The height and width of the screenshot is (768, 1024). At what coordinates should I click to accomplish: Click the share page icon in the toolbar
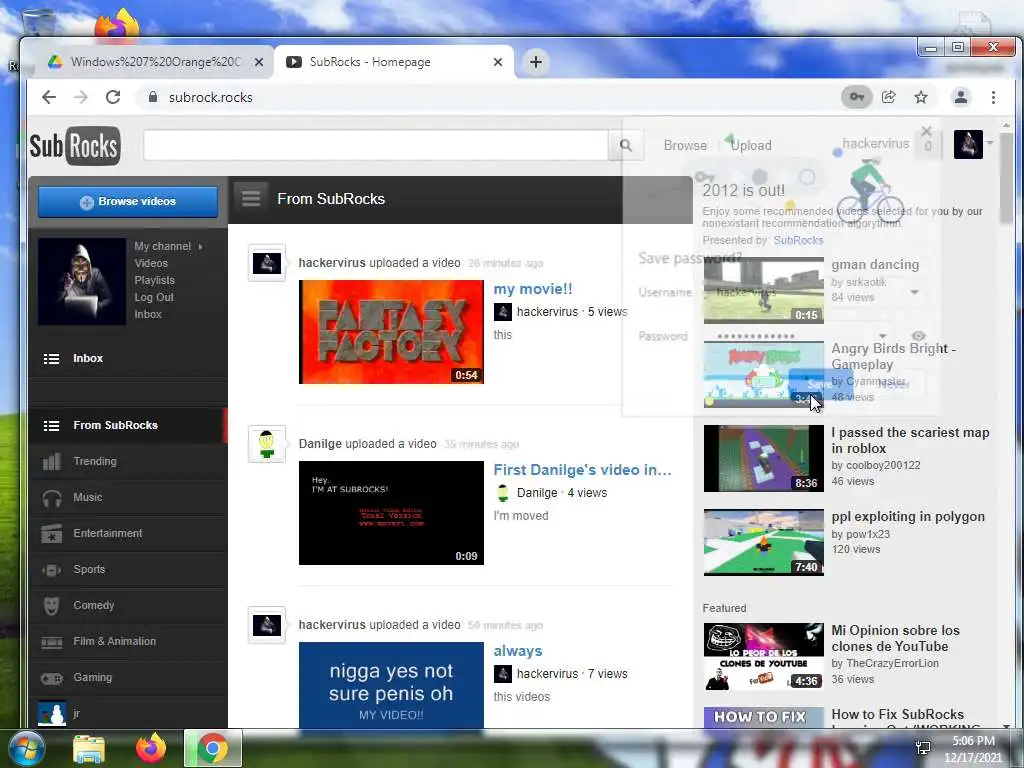889,97
